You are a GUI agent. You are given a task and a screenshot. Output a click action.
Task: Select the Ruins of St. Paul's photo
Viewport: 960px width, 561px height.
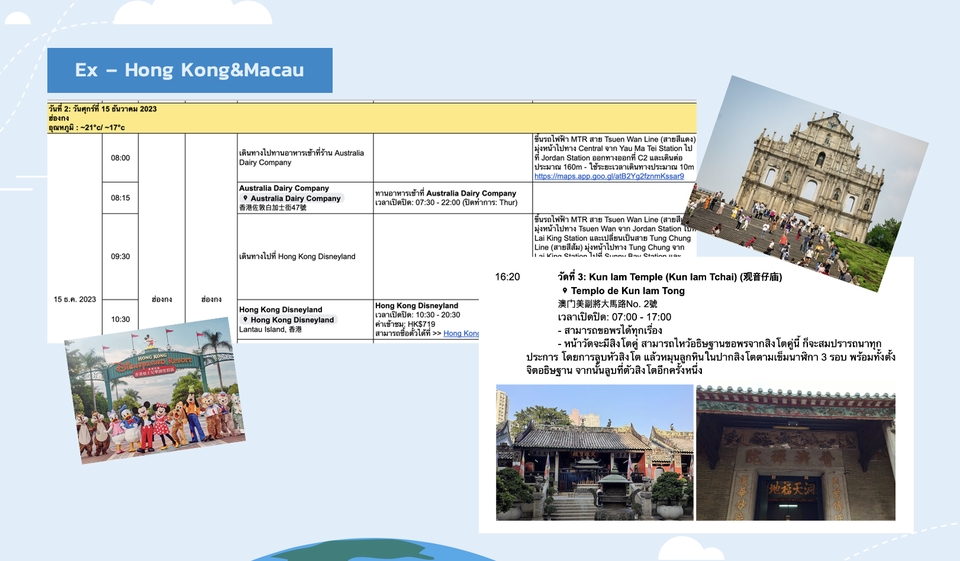pyautogui.click(x=805, y=184)
